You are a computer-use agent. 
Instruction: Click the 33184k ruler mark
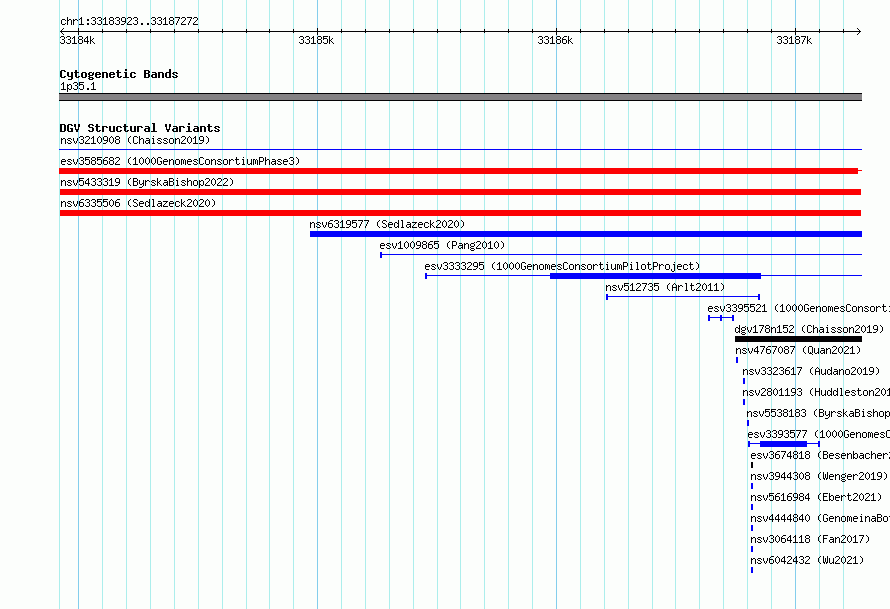77,40
